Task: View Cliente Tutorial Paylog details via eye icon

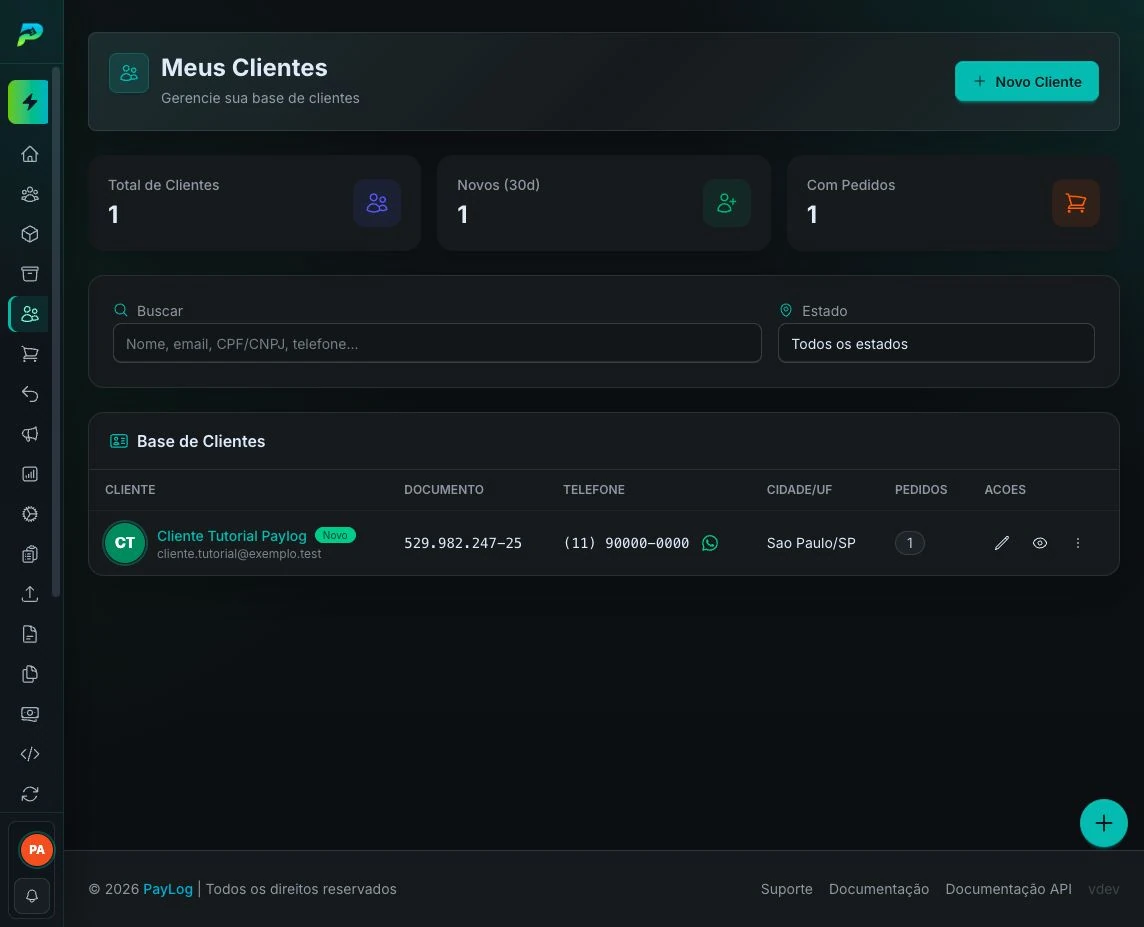Action: 1040,543
